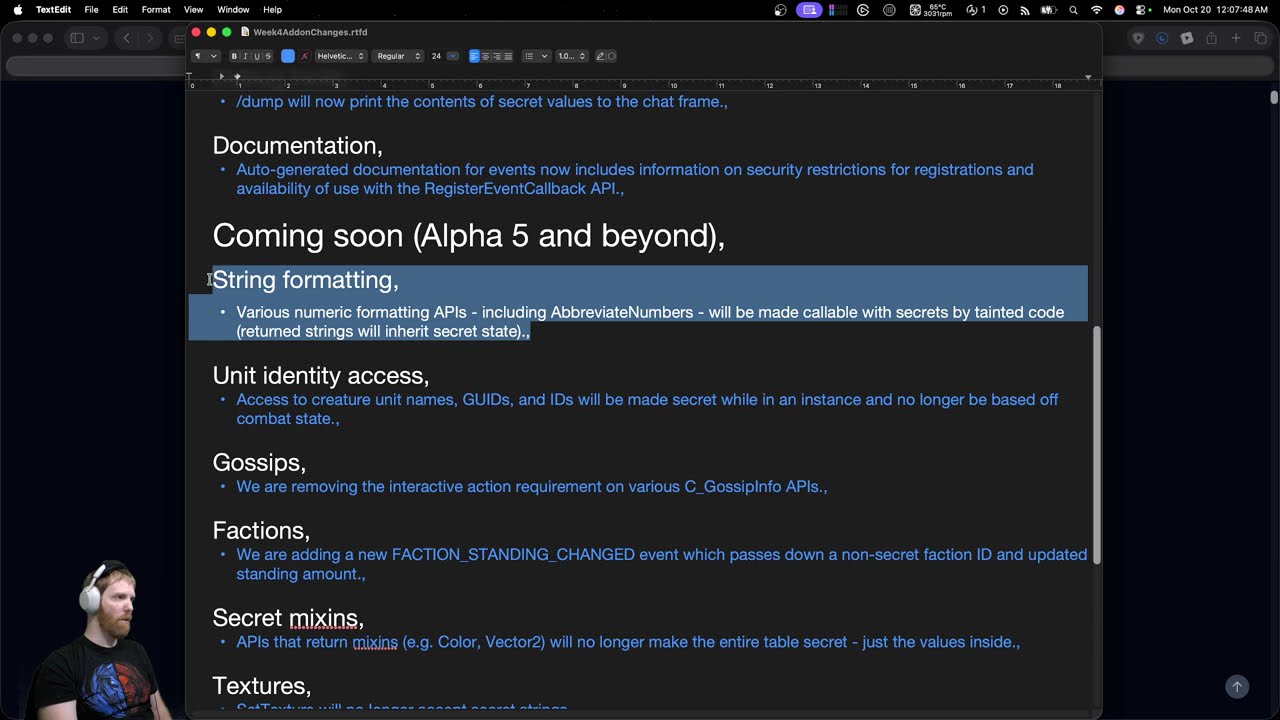
Task: Center the text alignment
Action: (486, 56)
